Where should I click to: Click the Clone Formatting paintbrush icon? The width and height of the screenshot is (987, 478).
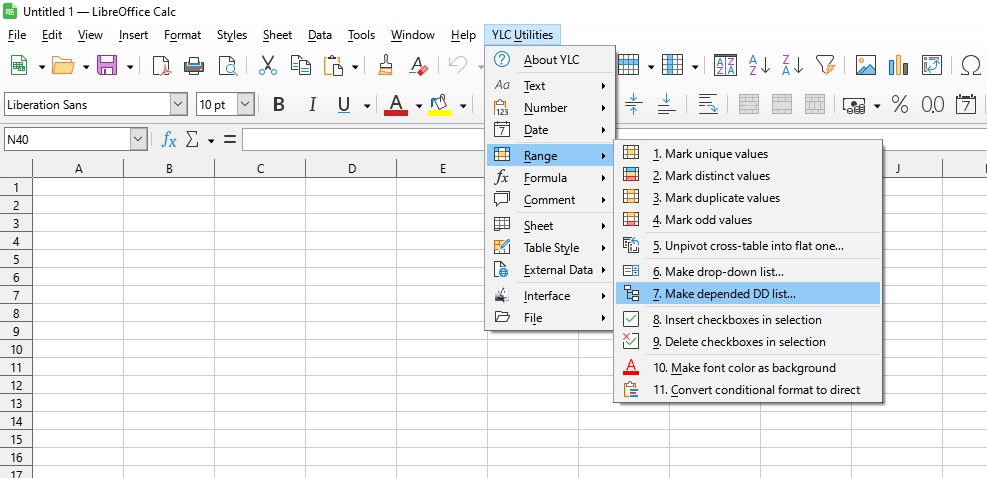[386, 66]
